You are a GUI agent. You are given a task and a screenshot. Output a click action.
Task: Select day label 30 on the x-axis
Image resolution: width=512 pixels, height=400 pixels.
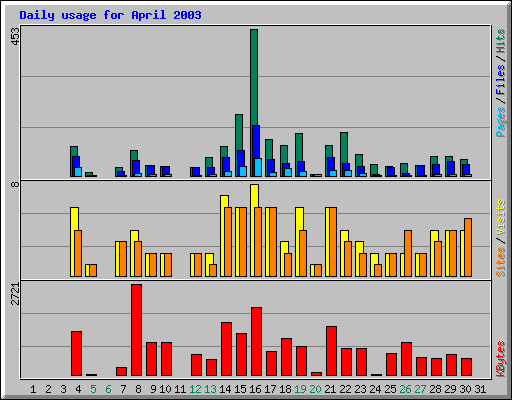[x=465, y=389]
